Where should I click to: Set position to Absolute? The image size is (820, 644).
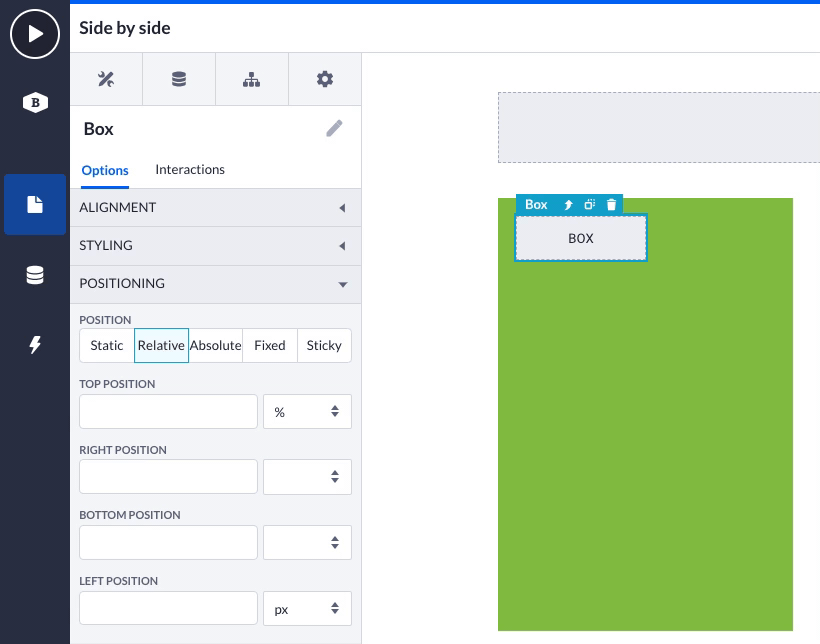[x=215, y=345]
